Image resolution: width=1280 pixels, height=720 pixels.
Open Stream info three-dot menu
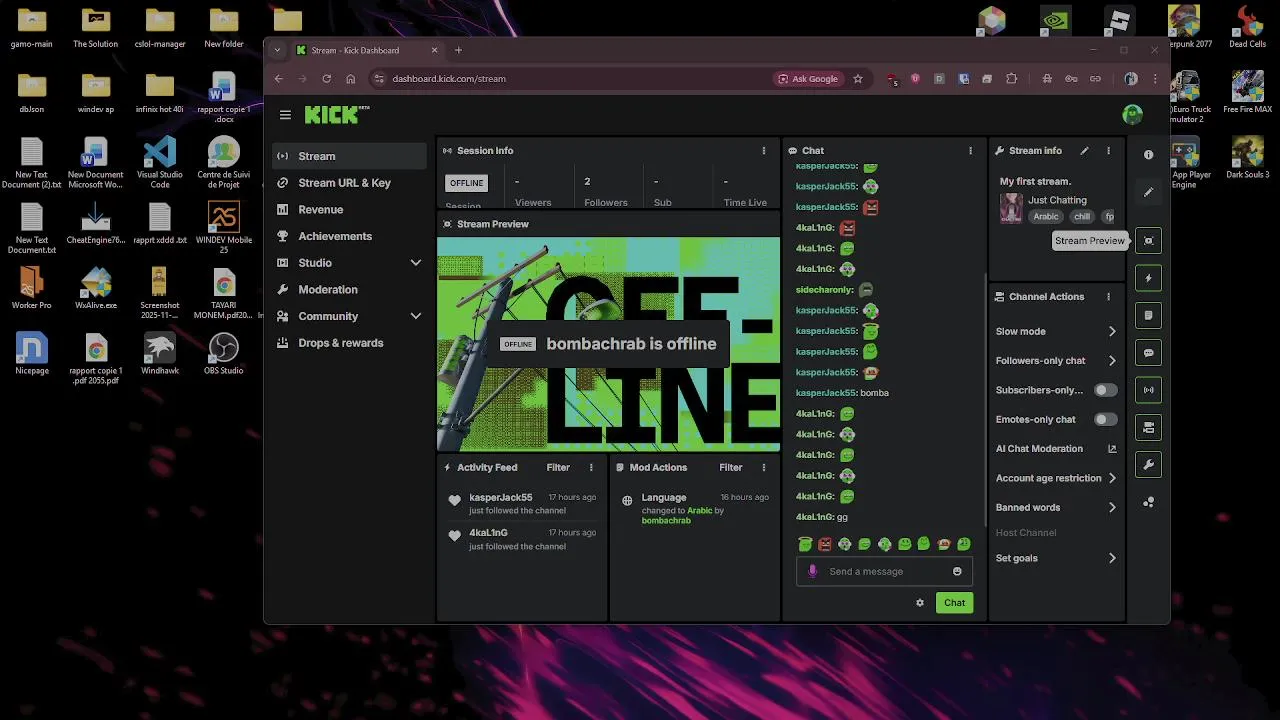1108,151
